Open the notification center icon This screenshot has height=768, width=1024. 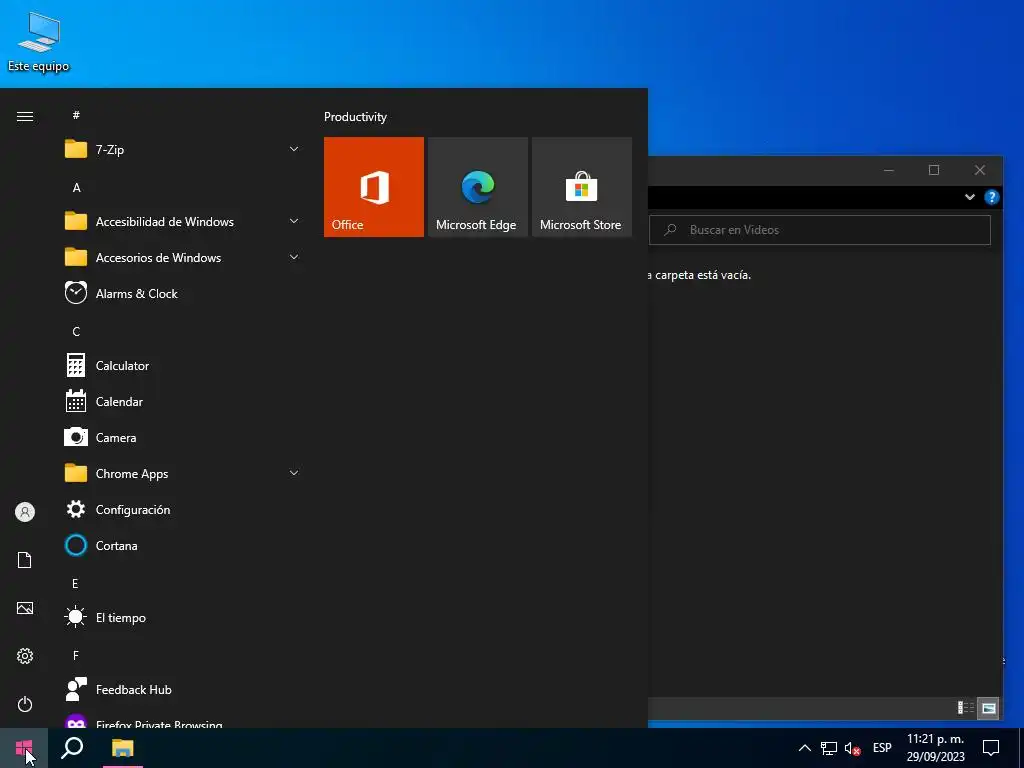(991, 748)
